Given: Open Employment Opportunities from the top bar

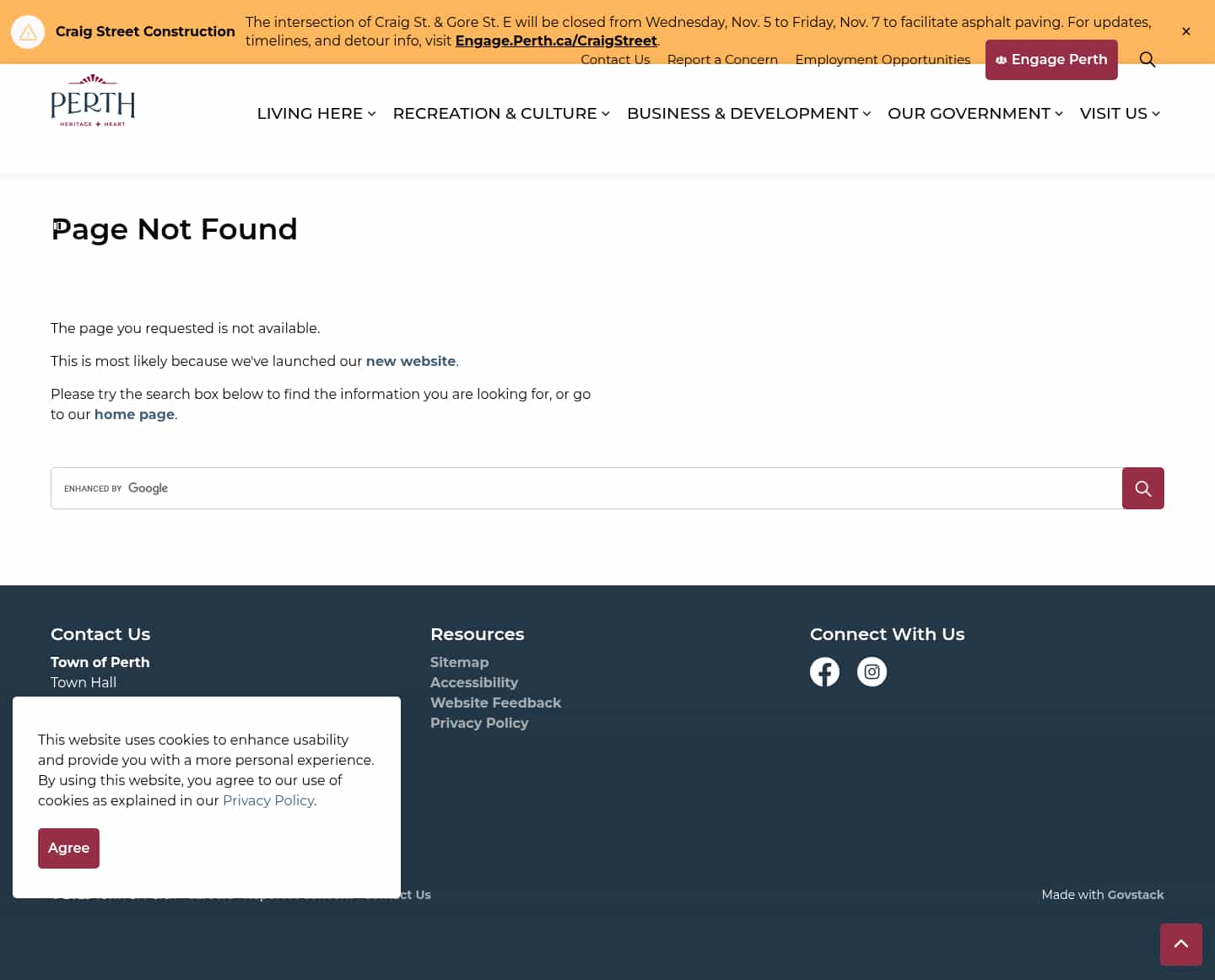Looking at the screenshot, I should (883, 59).
